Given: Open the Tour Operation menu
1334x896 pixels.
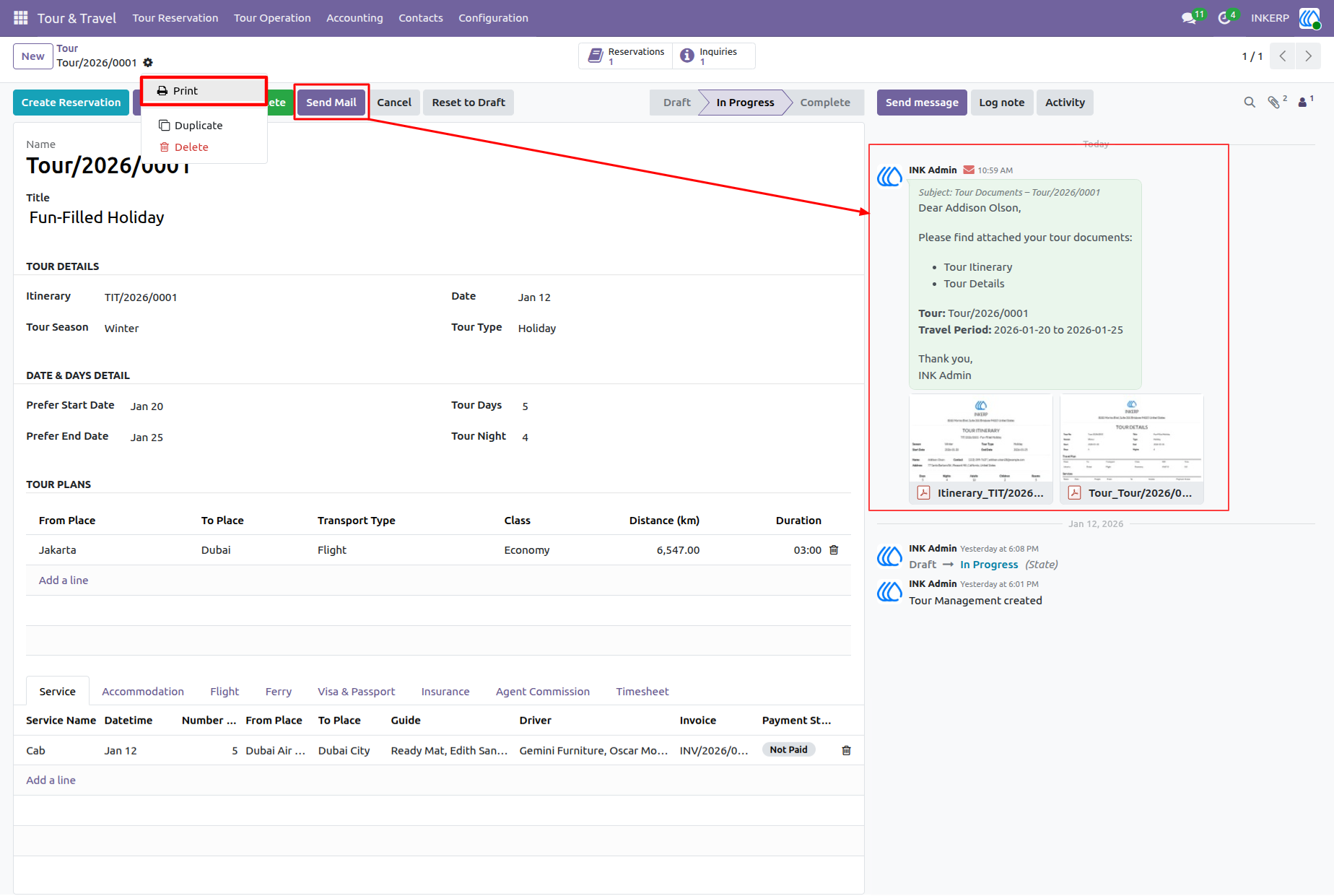Looking at the screenshot, I should (272, 18).
